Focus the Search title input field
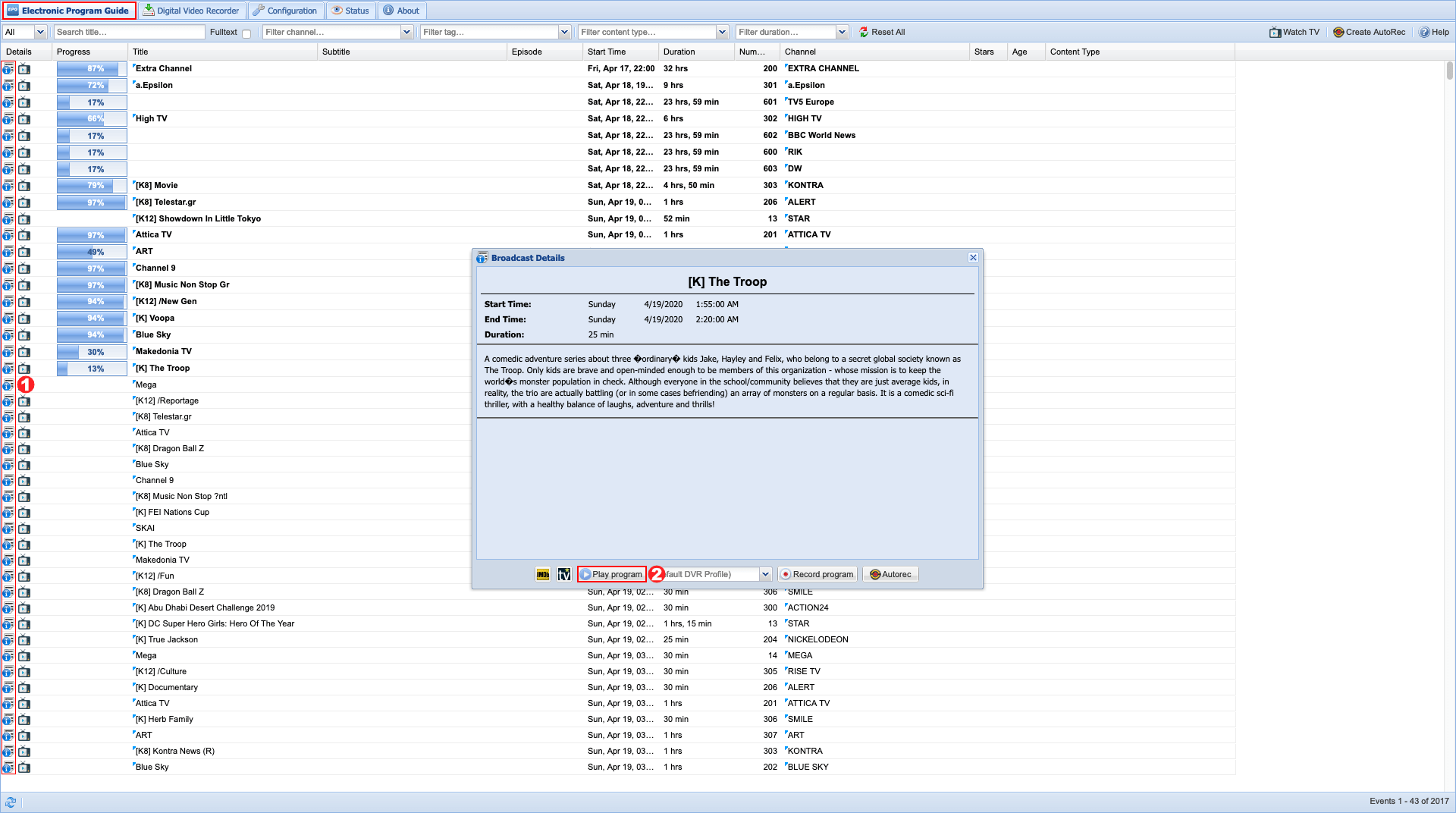Image resolution: width=1456 pixels, height=813 pixels. 129,32
